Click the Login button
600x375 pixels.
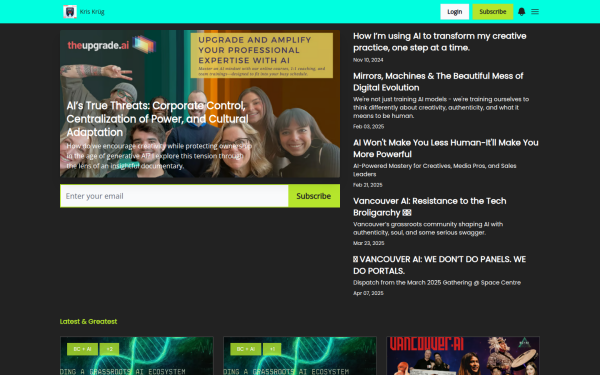pos(454,12)
